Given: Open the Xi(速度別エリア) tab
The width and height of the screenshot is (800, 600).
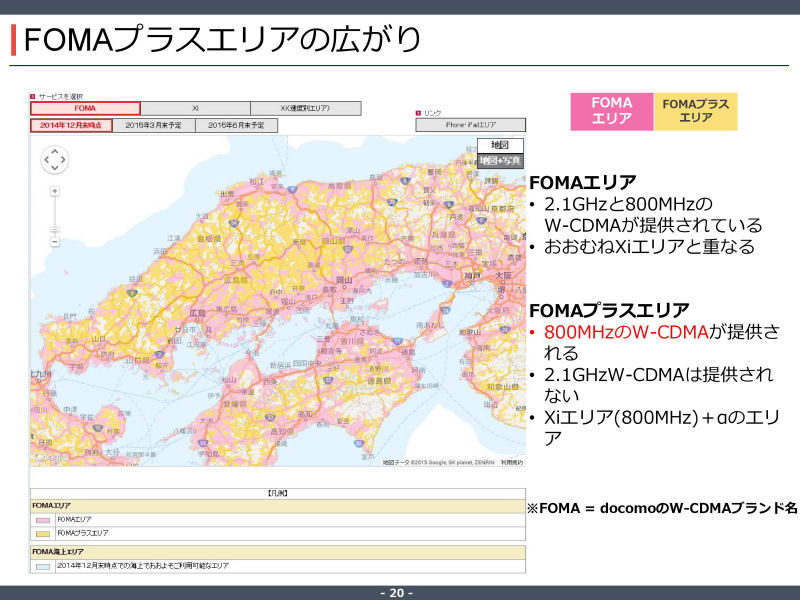Looking at the screenshot, I should click(306, 108).
